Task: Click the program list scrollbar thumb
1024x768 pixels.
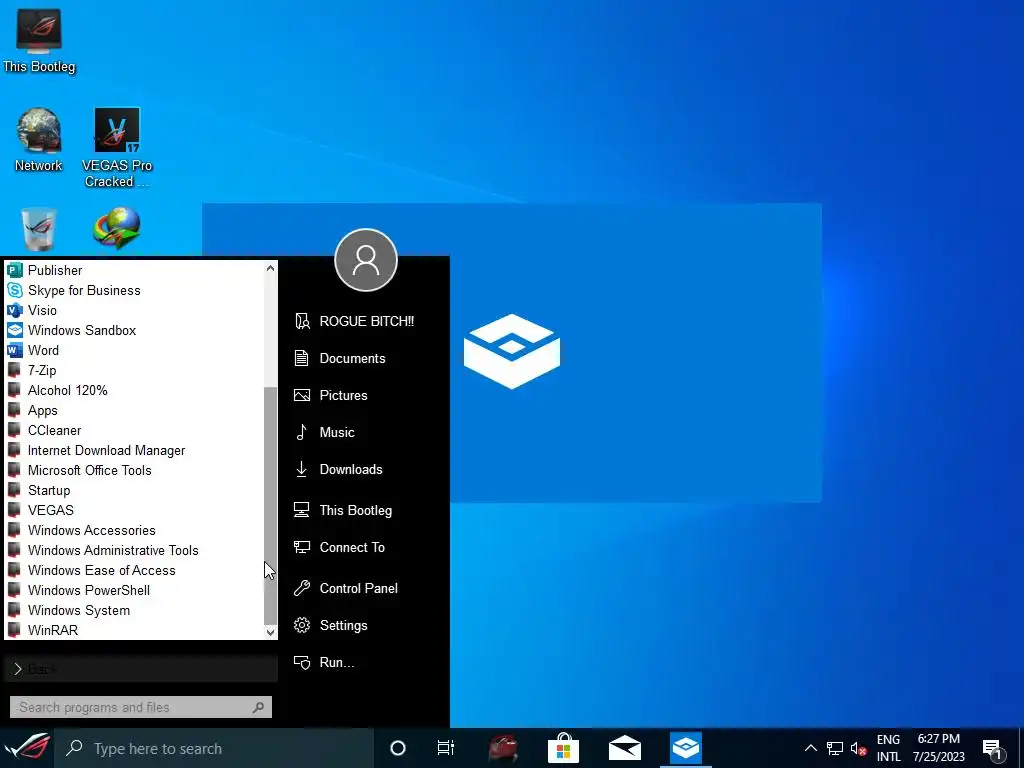Action: click(x=270, y=505)
